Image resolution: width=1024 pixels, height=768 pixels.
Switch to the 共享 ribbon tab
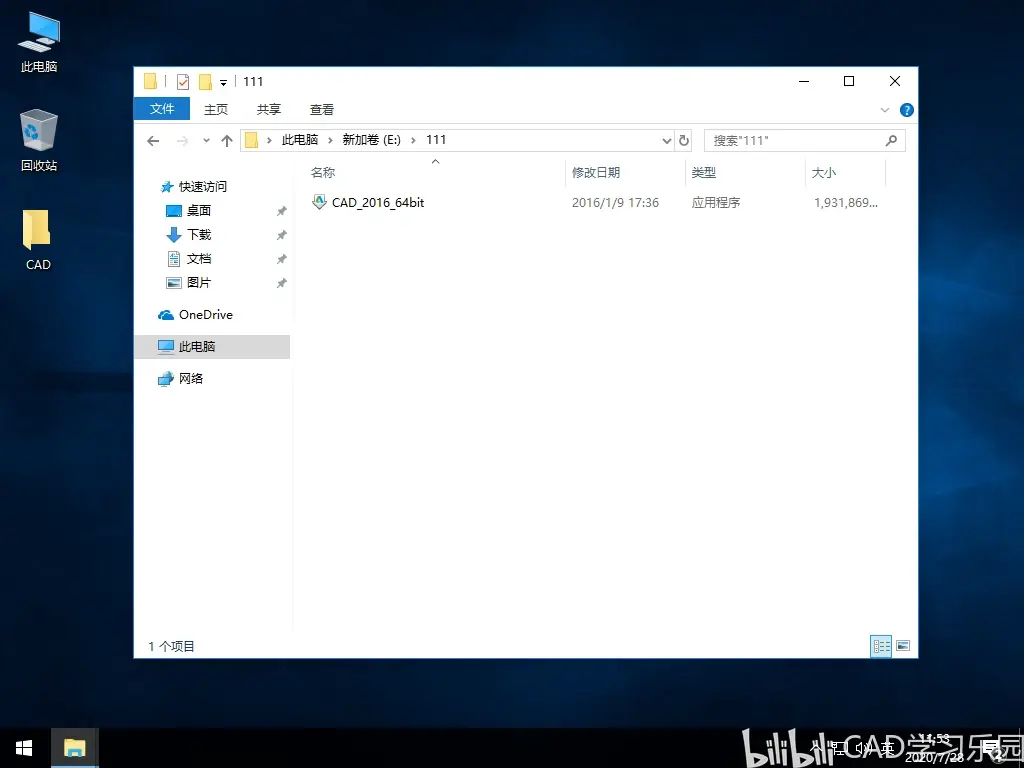(268, 109)
